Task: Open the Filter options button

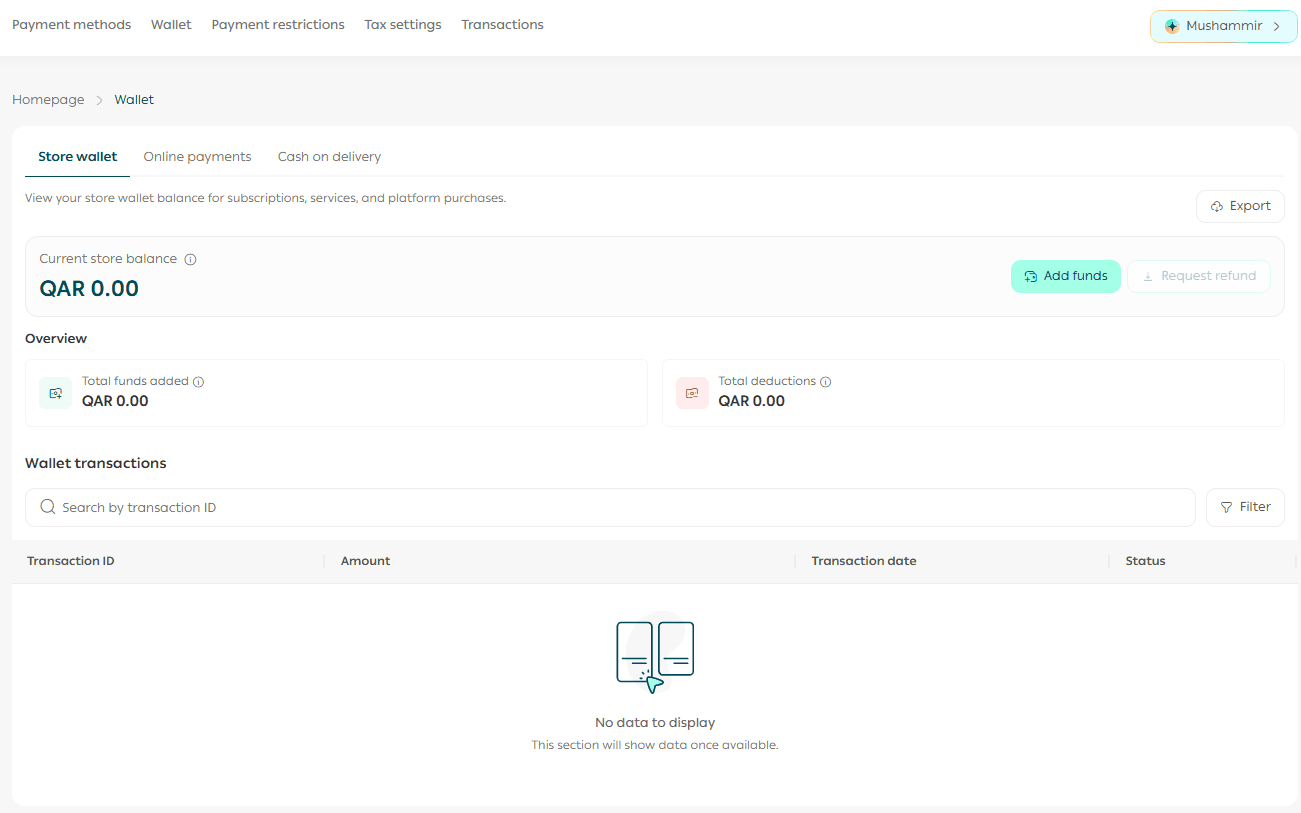Action: tap(1245, 507)
